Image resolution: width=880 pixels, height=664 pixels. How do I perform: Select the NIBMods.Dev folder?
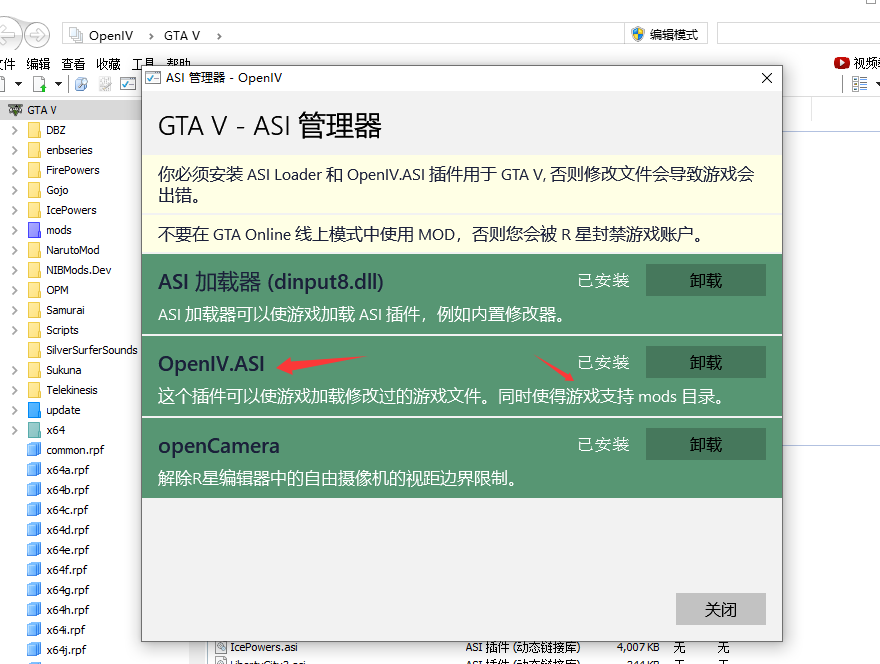click(x=79, y=270)
